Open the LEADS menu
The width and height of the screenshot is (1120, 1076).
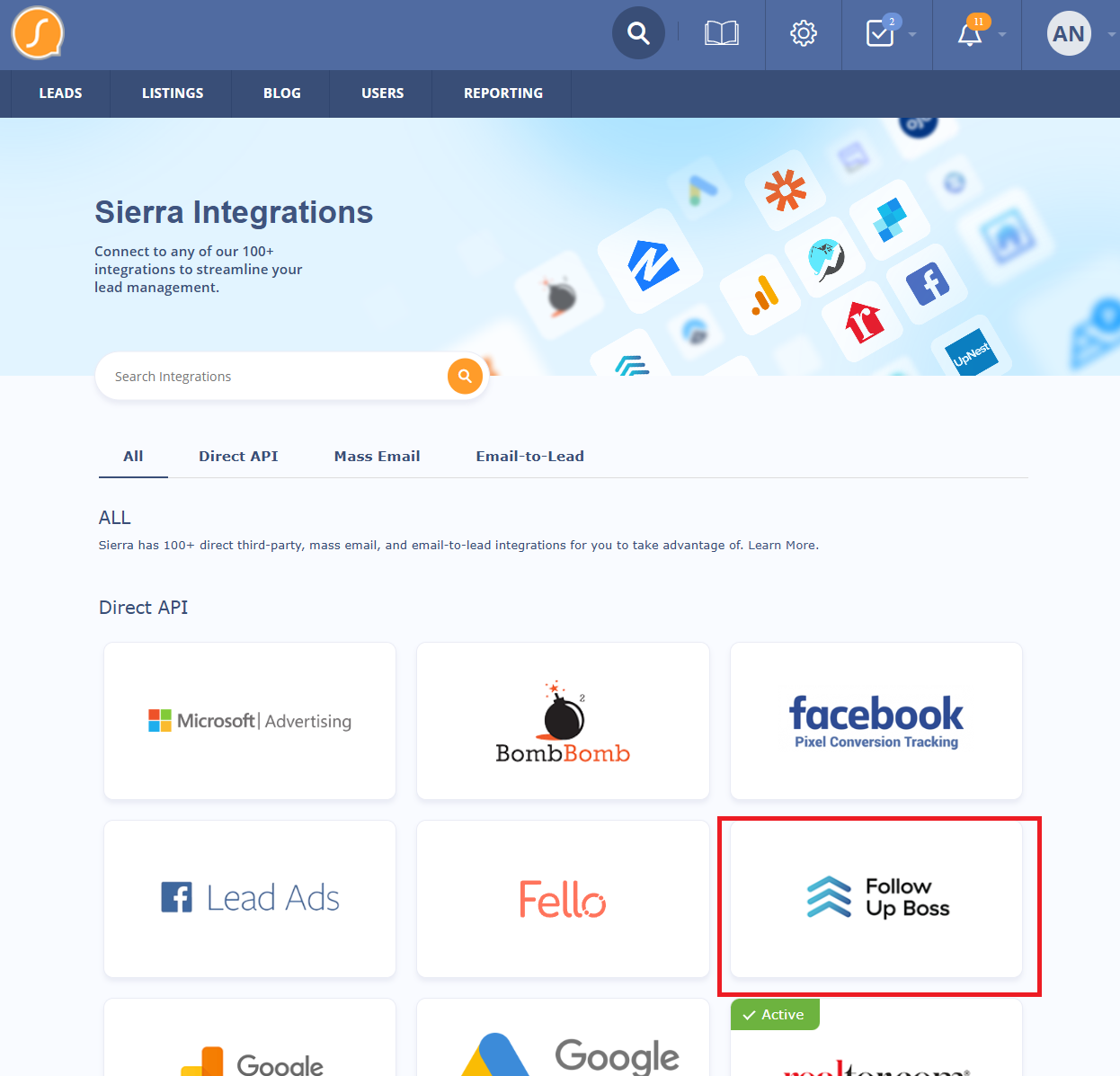click(x=60, y=93)
